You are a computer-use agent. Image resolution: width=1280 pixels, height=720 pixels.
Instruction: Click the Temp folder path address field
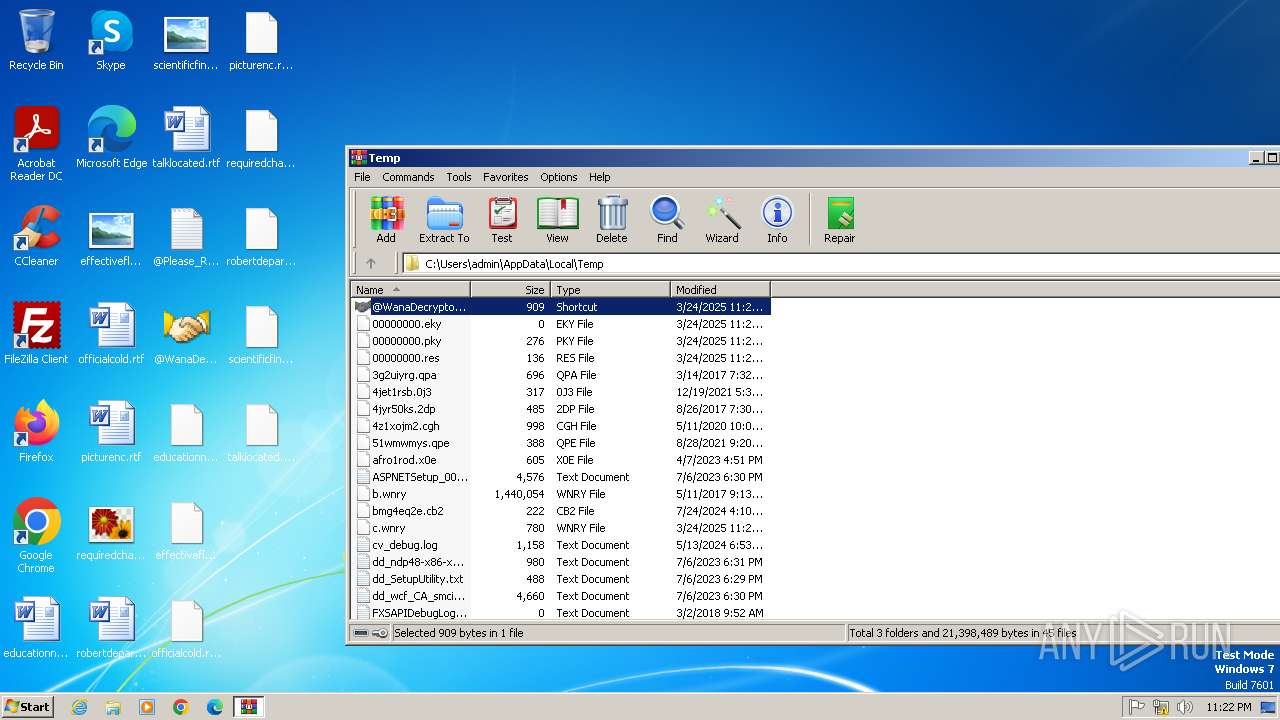click(x=840, y=264)
